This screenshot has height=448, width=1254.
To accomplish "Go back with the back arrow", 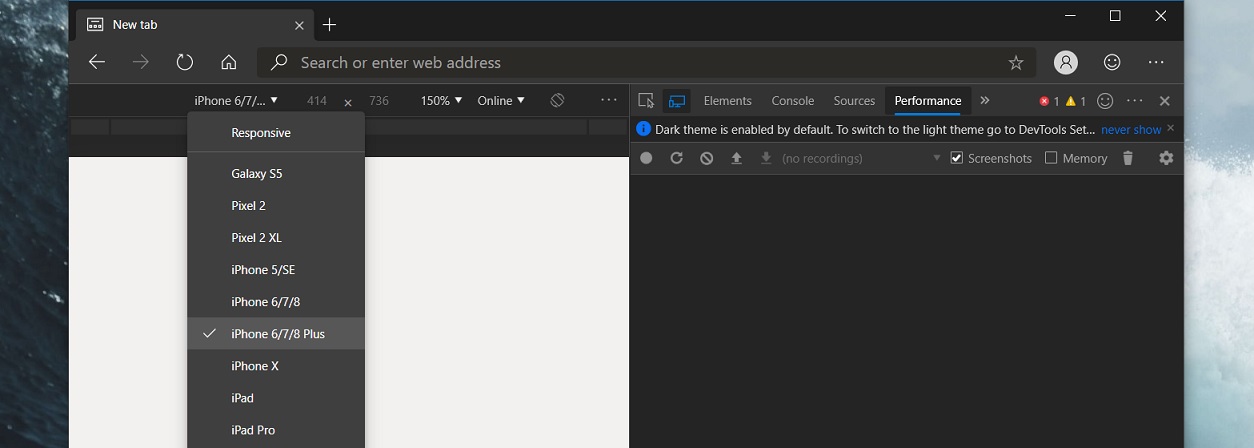I will 97,62.
